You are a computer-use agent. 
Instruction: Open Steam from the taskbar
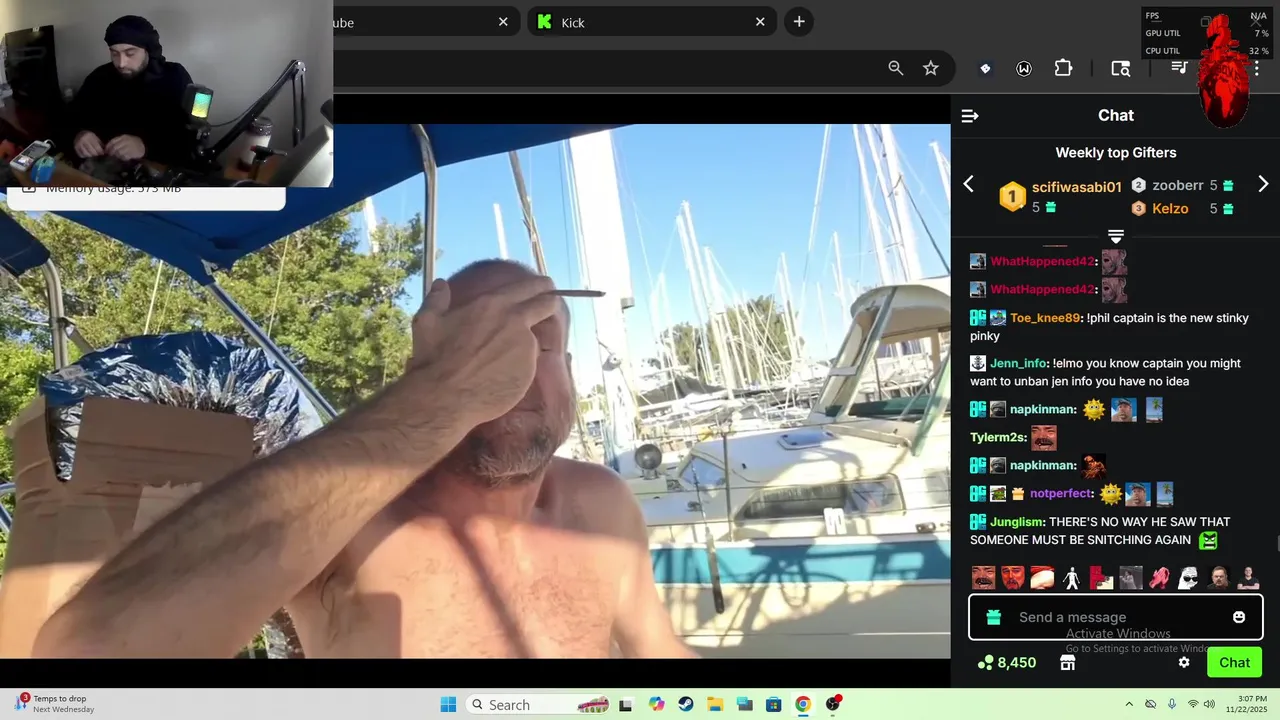685,704
